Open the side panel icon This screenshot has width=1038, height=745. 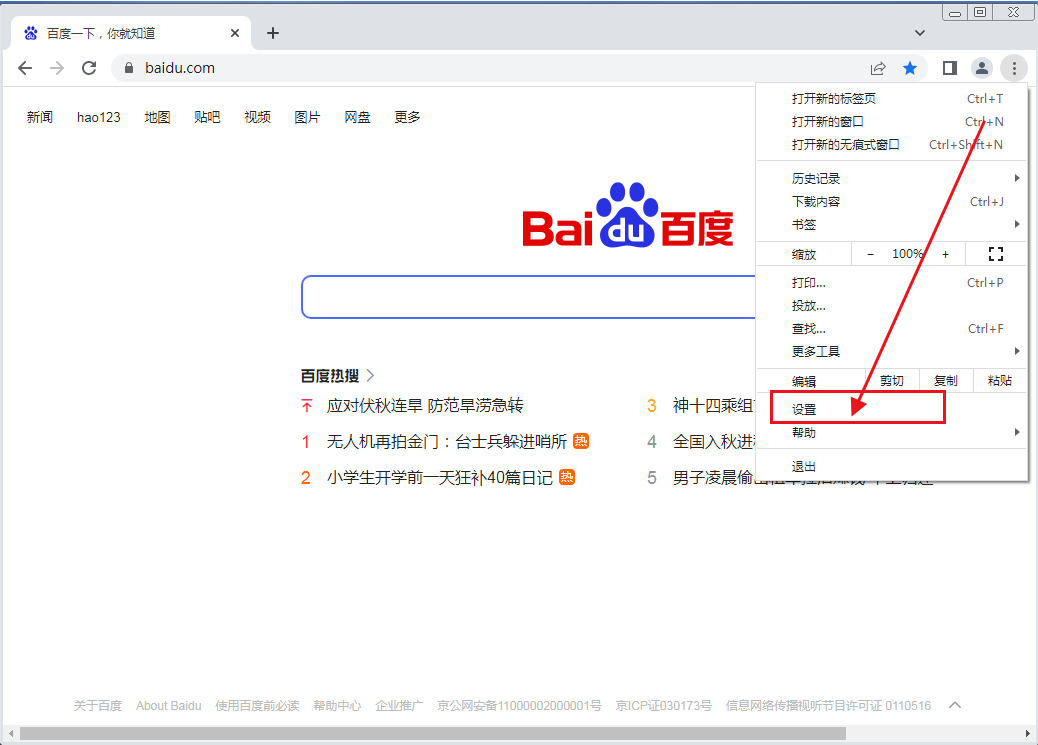click(949, 68)
